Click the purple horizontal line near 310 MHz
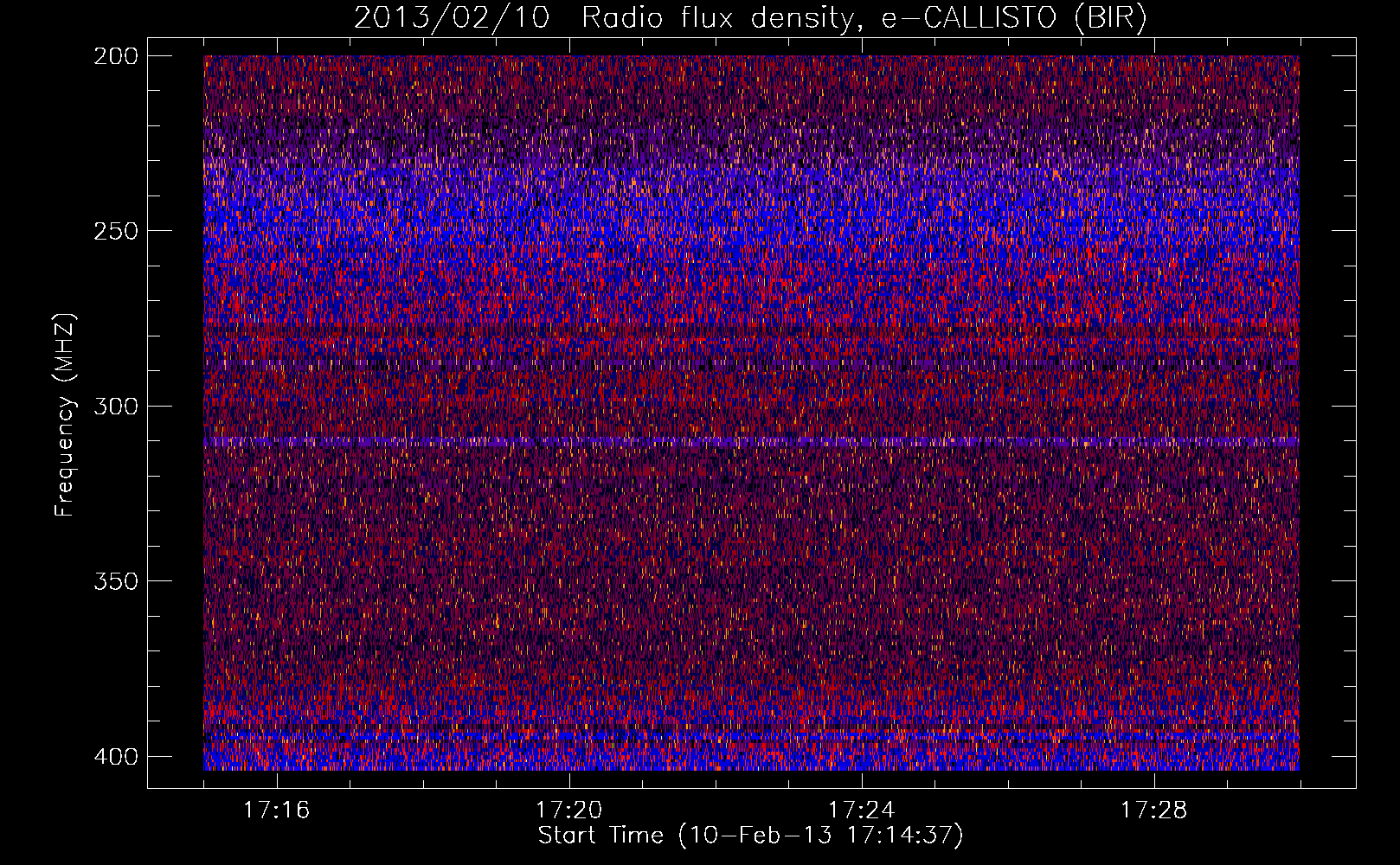The image size is (1400, 865). coord(751,442)
